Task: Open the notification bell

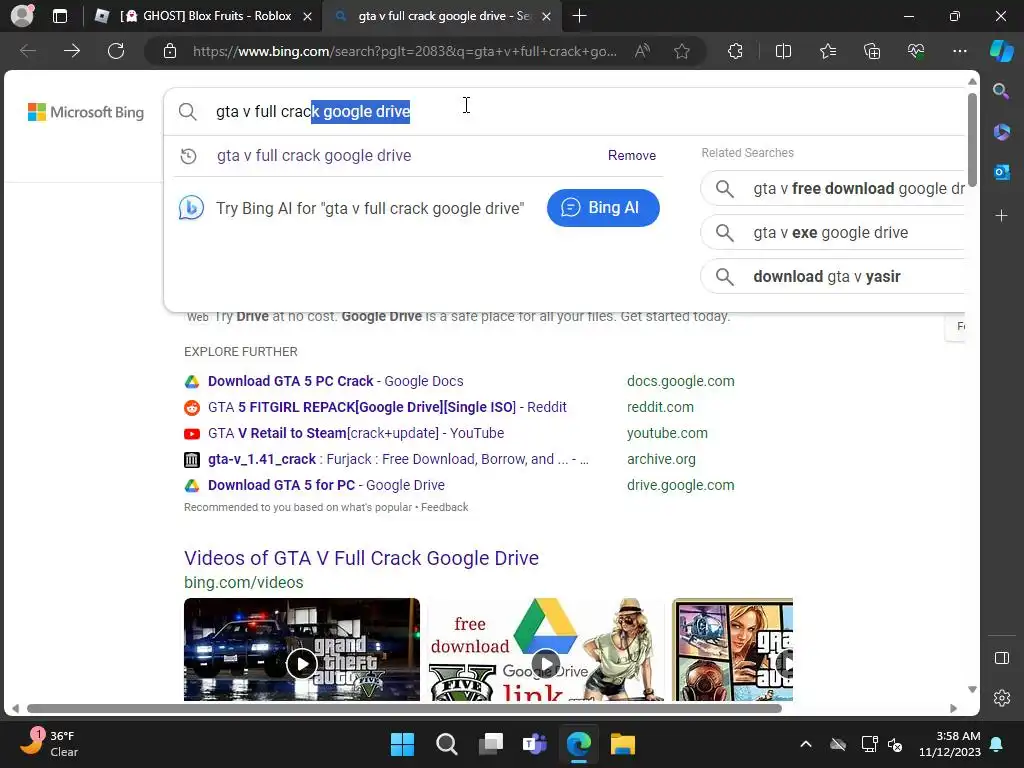Action: (997, 744)
